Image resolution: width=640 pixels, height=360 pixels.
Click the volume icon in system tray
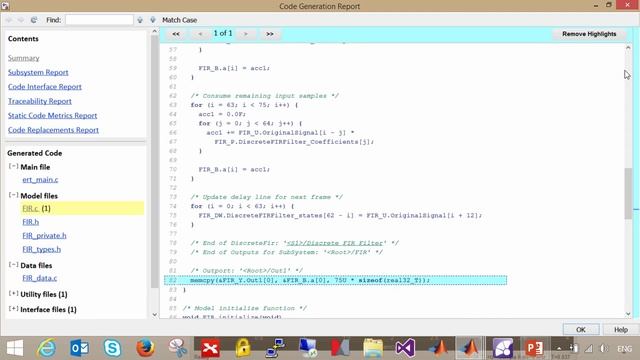(x=603, y=349)
